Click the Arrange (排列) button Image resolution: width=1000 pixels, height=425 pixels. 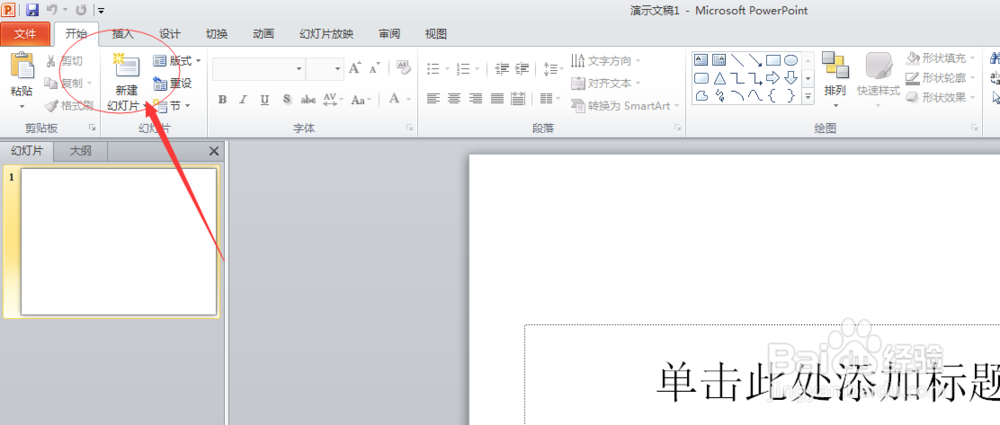click(x=835, y=80)
